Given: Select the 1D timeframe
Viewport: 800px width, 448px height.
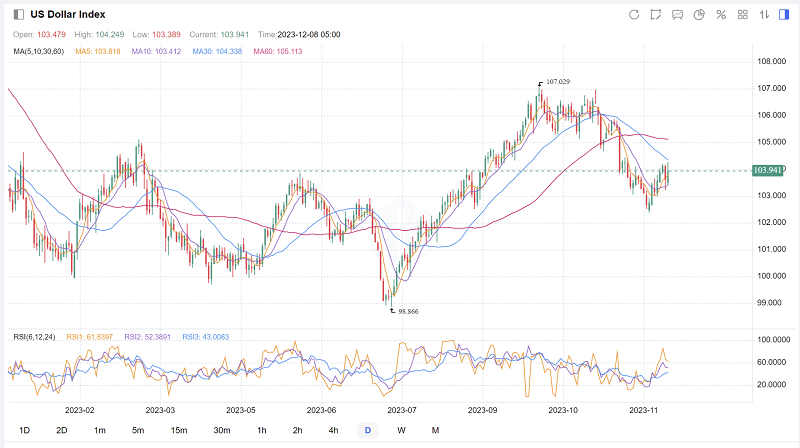Looking at the screenshot, I should coord(25,430).
